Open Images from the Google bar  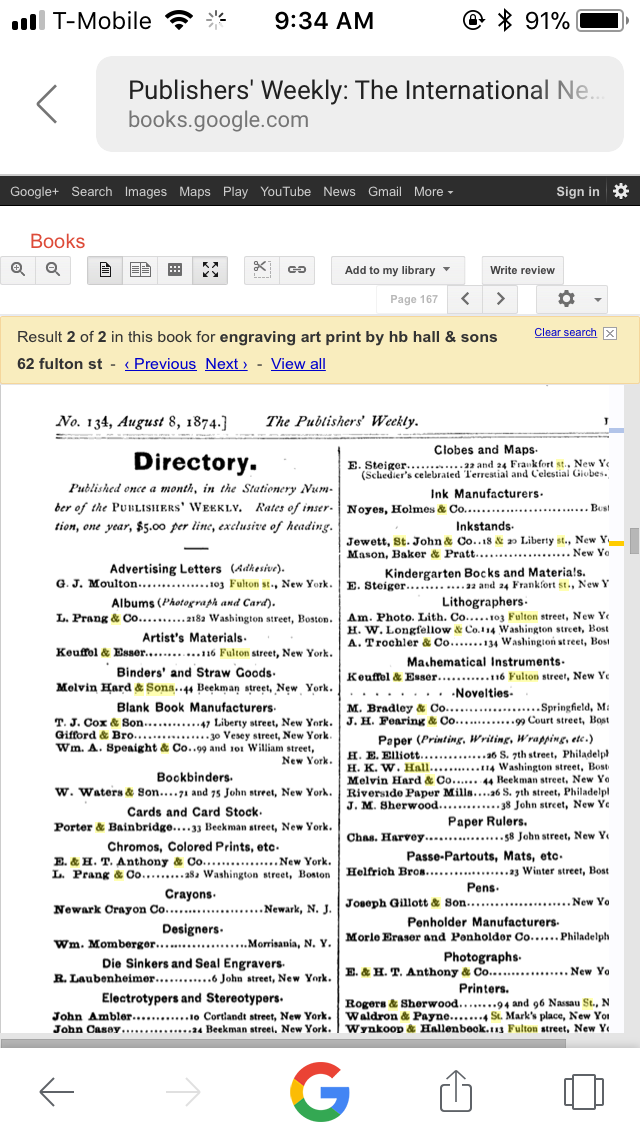point(146,191)
